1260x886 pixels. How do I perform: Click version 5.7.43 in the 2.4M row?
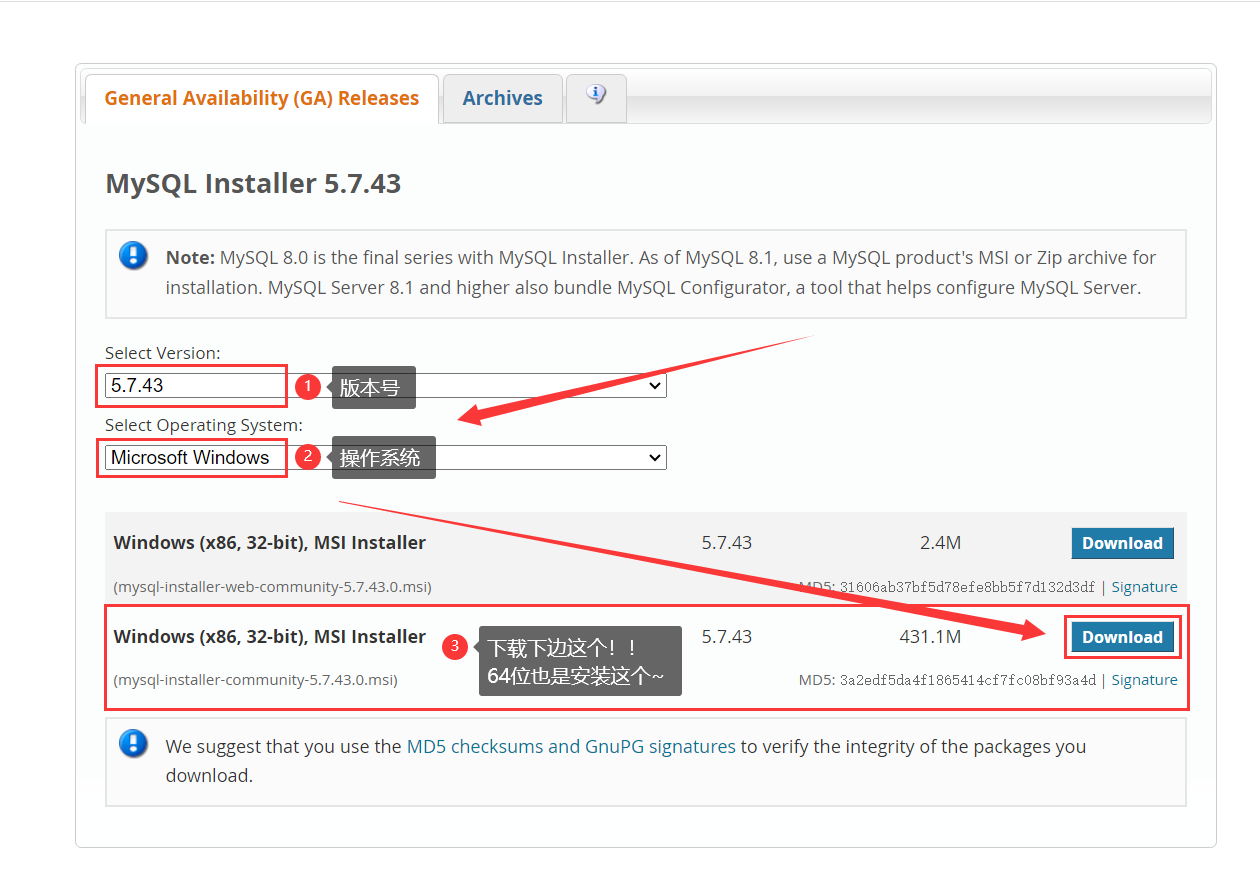727,543
